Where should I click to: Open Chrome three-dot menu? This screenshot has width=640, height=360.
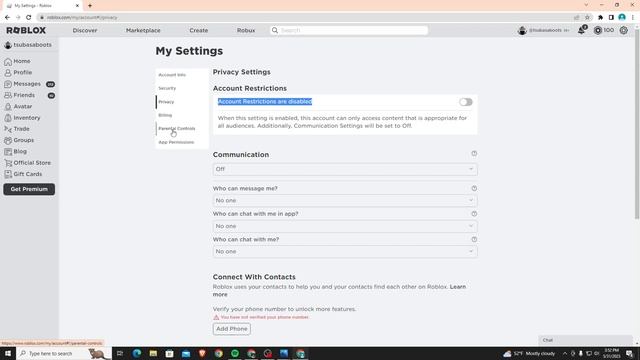633,18
